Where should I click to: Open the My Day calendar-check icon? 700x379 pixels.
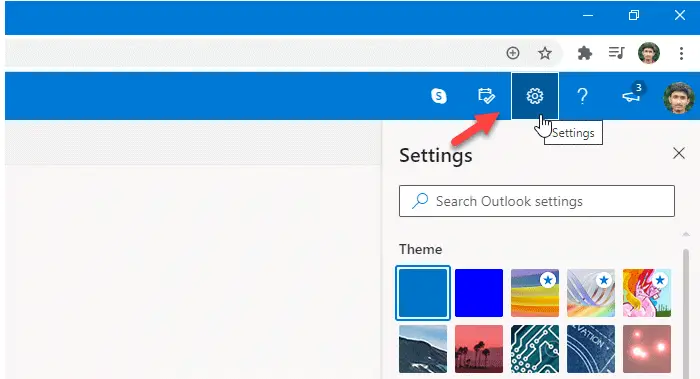coord(486,96)
